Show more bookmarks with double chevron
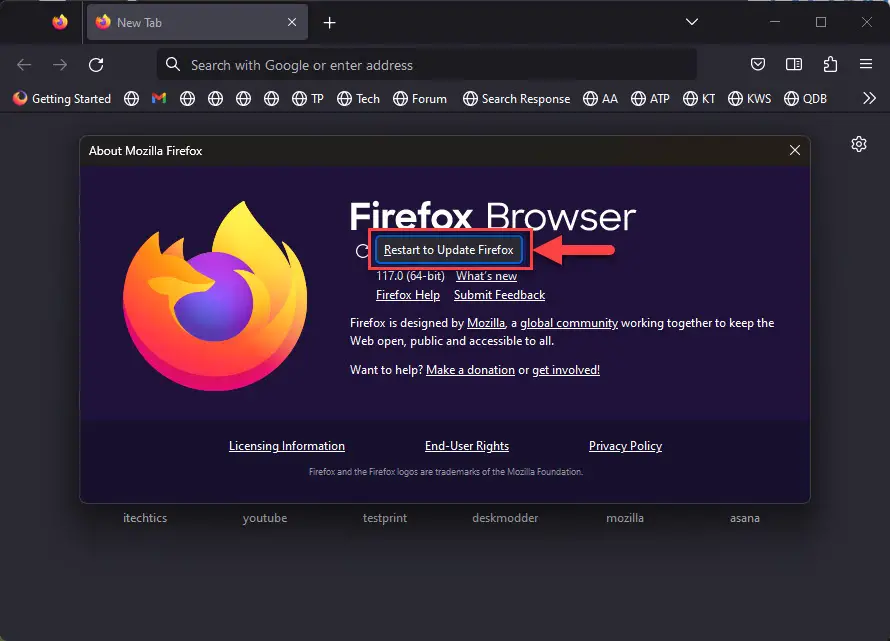Image resolution: width=890 pixels, height=641 pixels. (869, 98)
